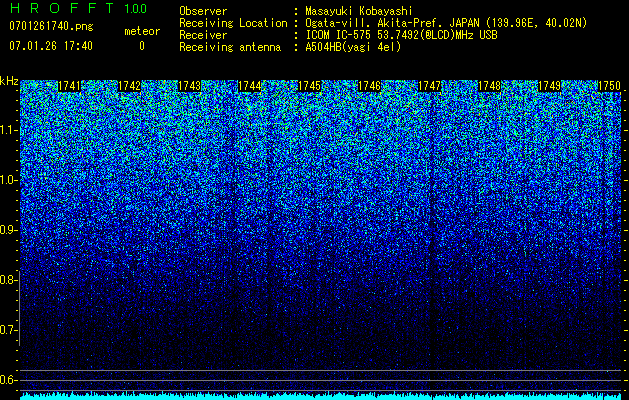Click the A504HB(yagi 4el) antenna text
629x400 pixels.
[353, 47]
